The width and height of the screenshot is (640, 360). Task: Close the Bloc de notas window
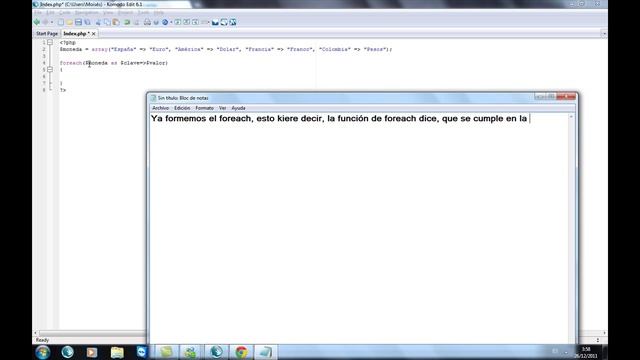click(566, 96)
